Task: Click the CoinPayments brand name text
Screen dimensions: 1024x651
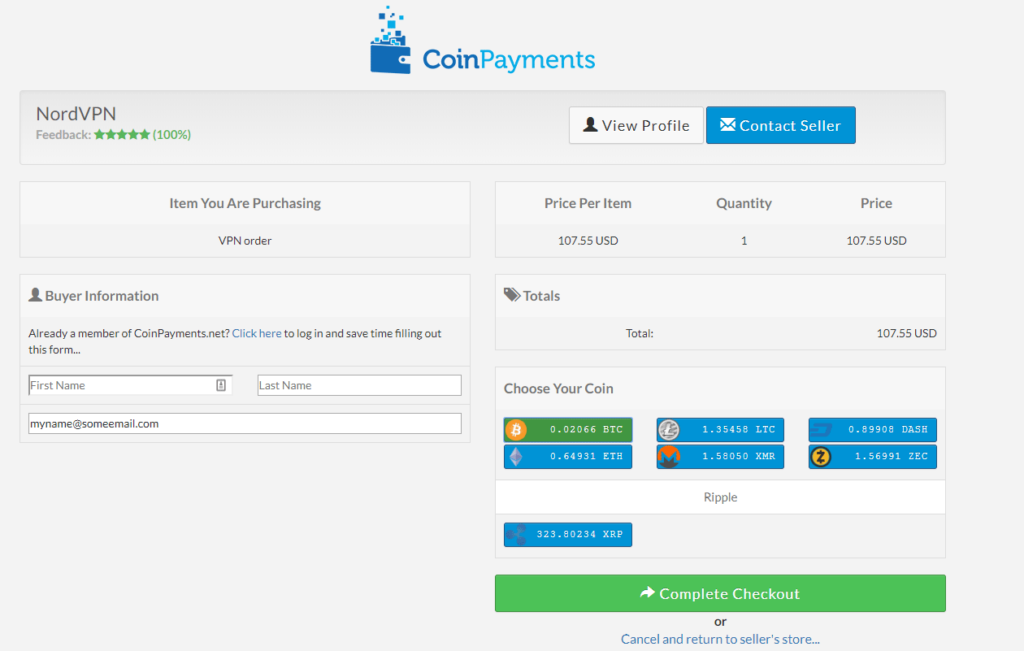Action: pyautogui.click(x=509, y=59)
